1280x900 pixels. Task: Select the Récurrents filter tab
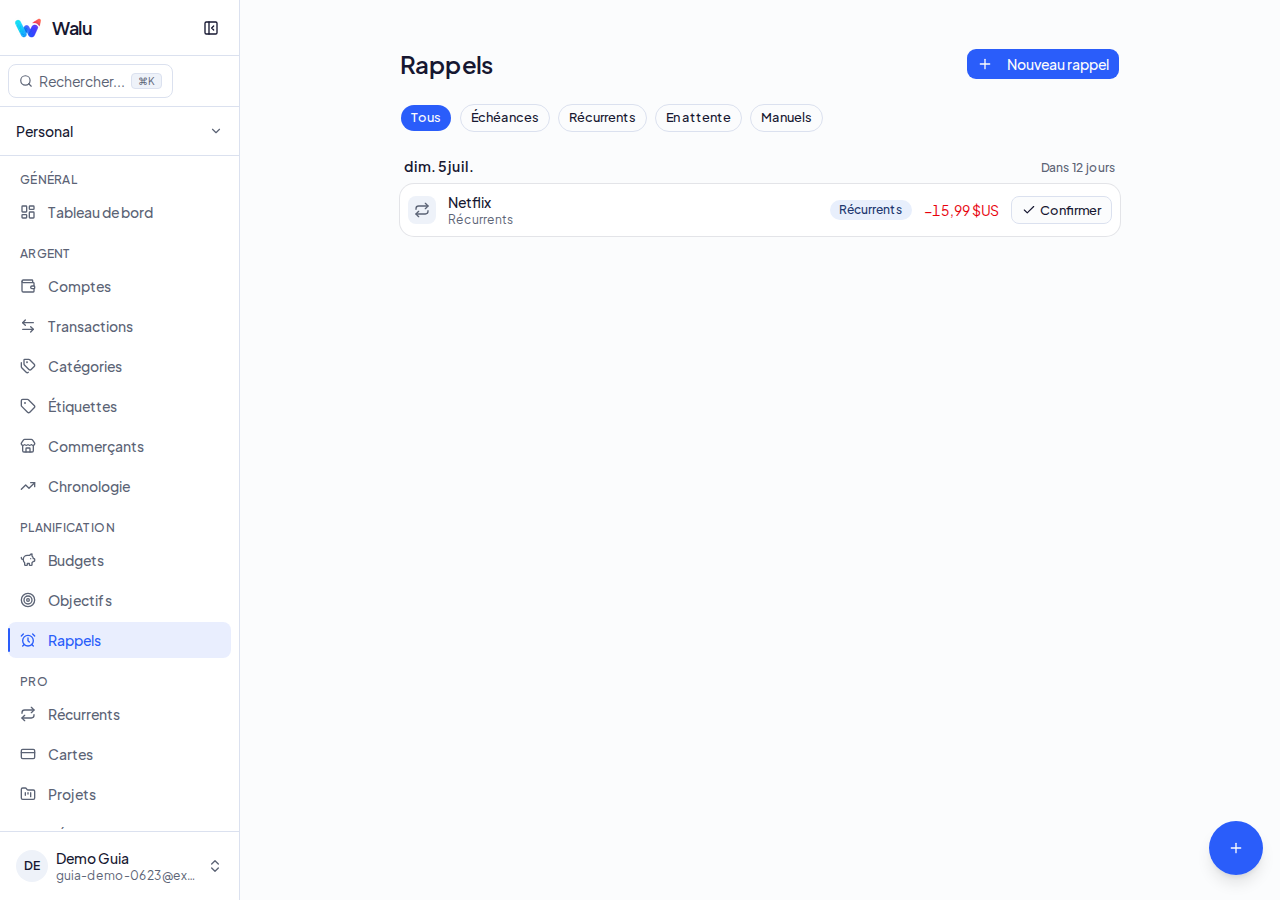pyautogui.click(x=602, y=118)
